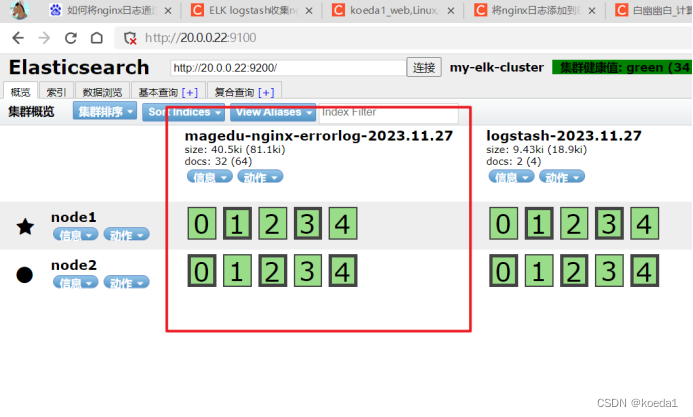Select shard 1 of magedu-nginx-errorlog on node1
Screen dimensions: 693x417
tap(237, 224)
